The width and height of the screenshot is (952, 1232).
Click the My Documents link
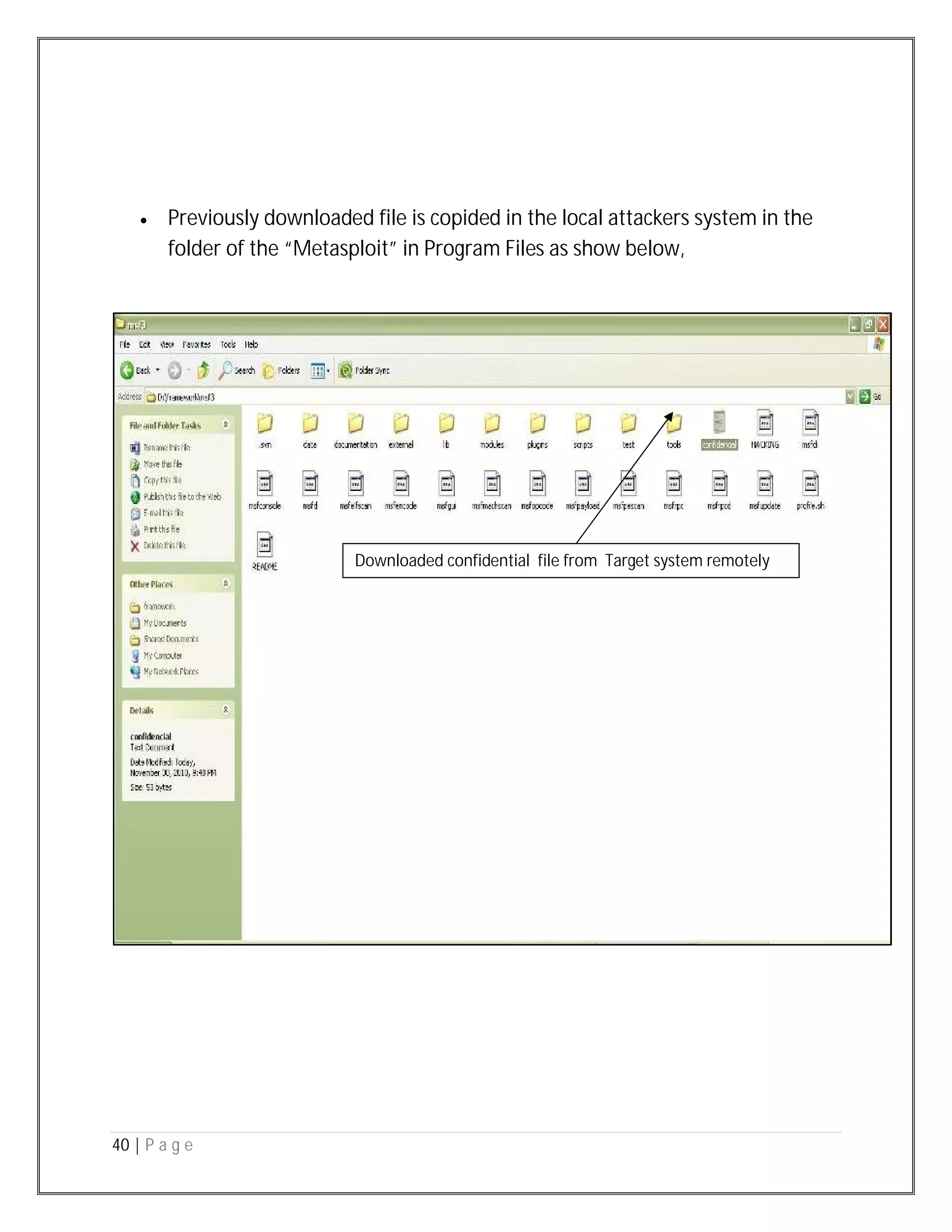[164, 623]
